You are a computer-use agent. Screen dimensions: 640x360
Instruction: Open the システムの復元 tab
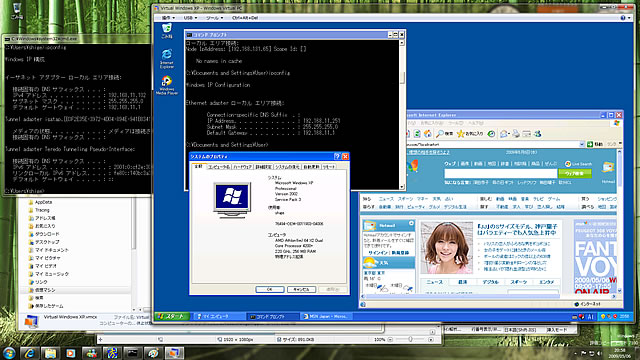coord(287,167)
